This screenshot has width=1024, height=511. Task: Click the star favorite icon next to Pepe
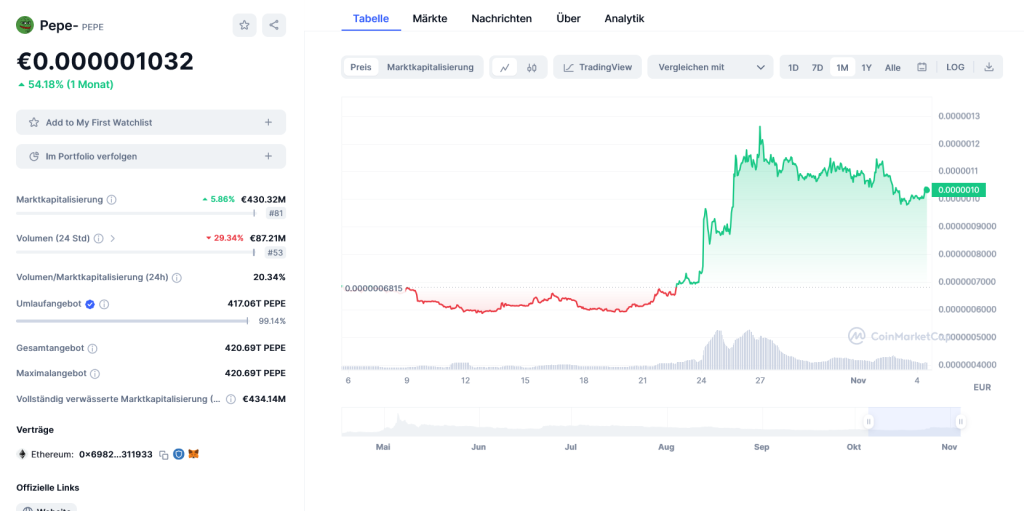(244, 25)
